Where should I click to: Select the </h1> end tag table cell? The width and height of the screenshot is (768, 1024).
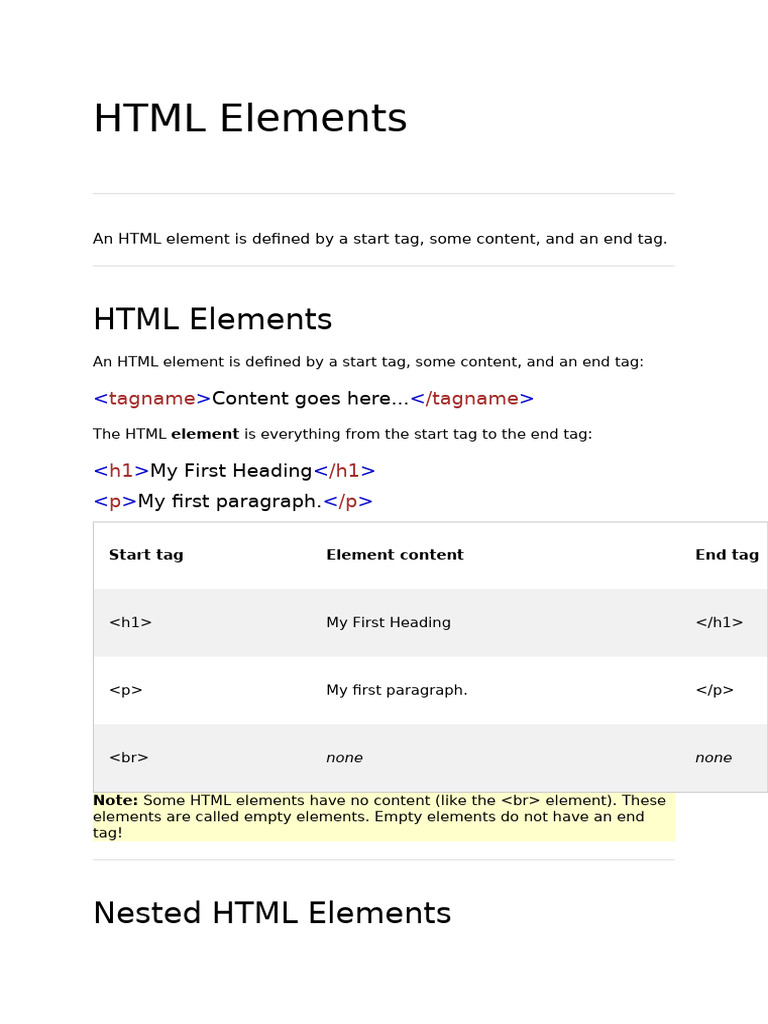point(719,623)
